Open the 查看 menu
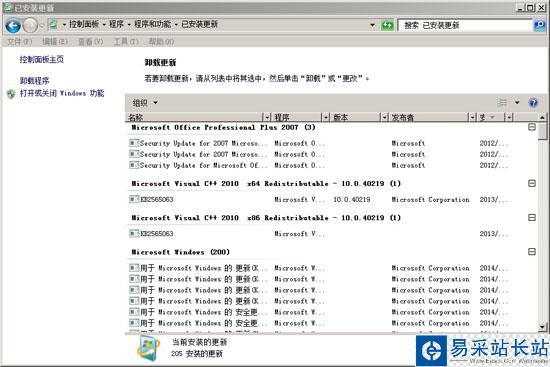Viewport: 550px width, 367px height. 90,42
